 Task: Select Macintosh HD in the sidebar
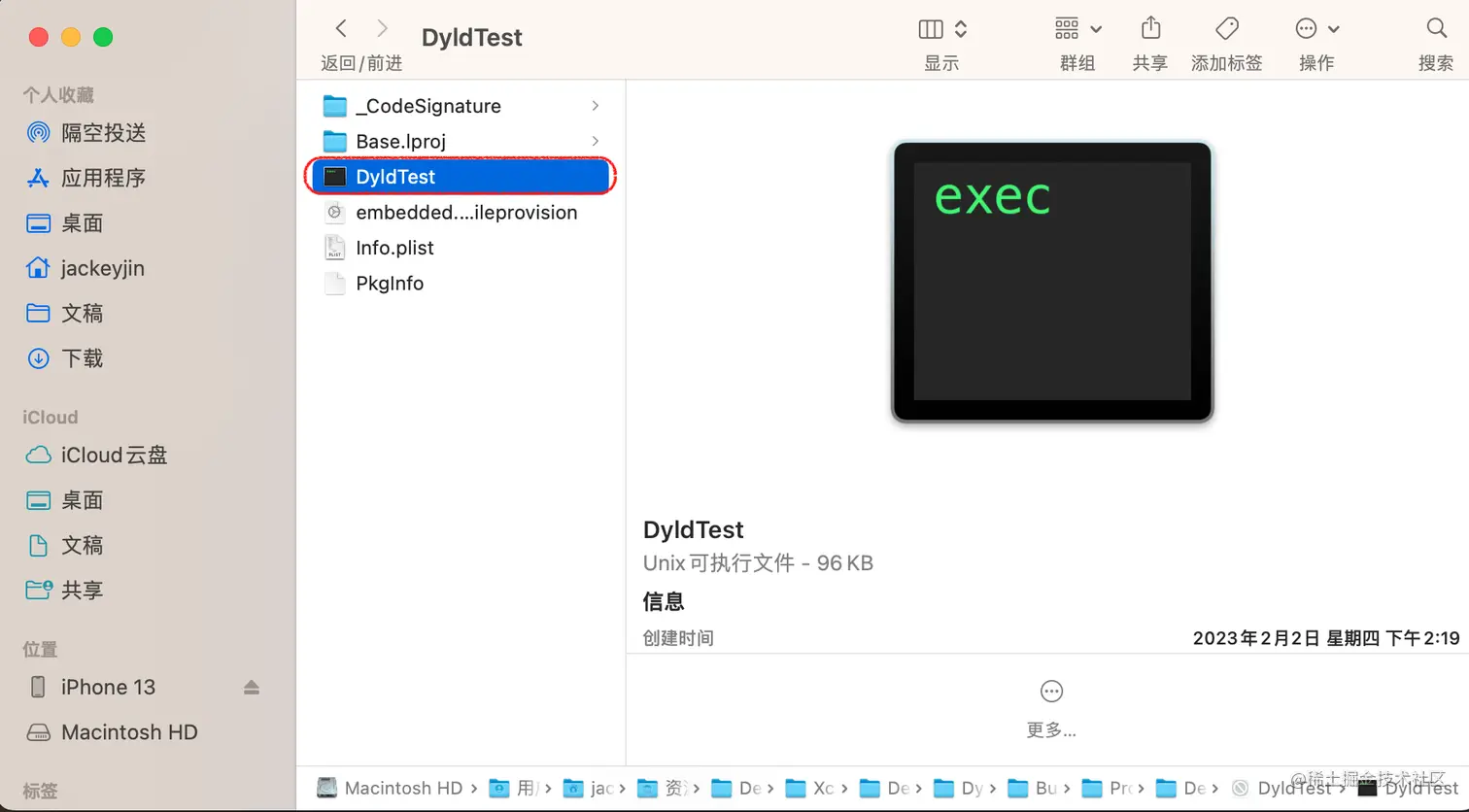112,732
